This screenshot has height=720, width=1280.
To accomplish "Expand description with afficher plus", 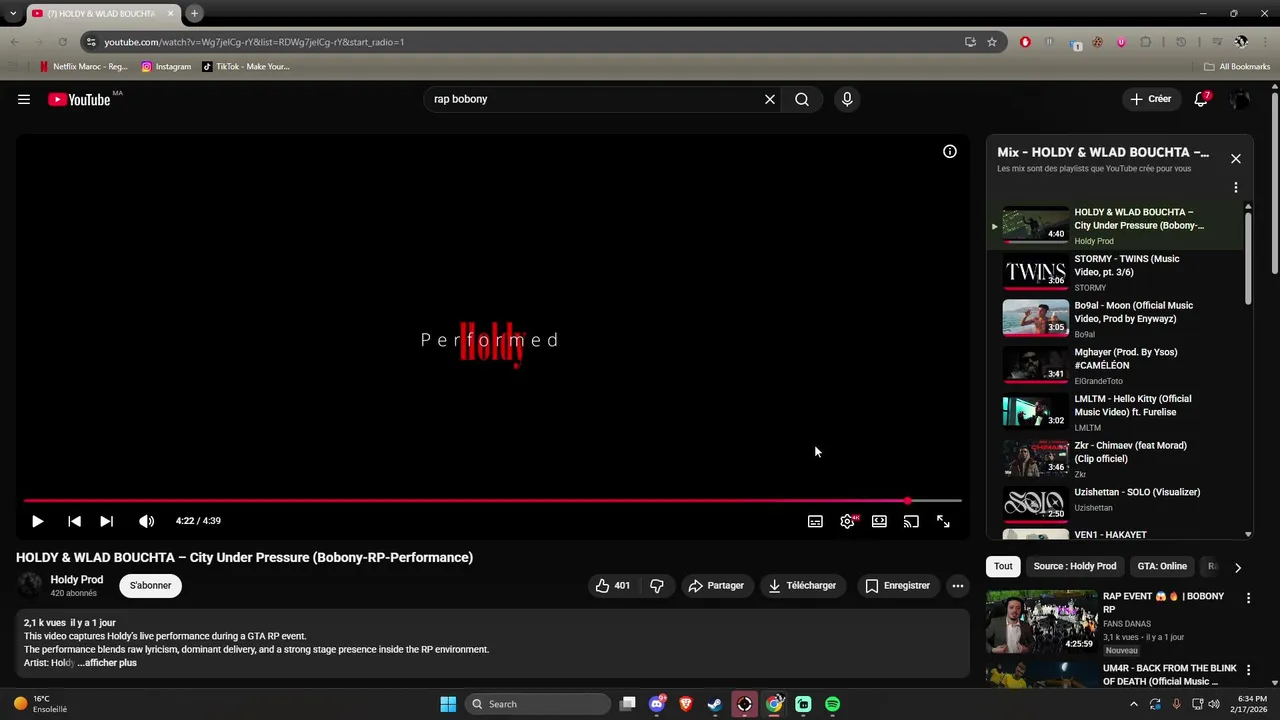I will click(x=107, y=663).
